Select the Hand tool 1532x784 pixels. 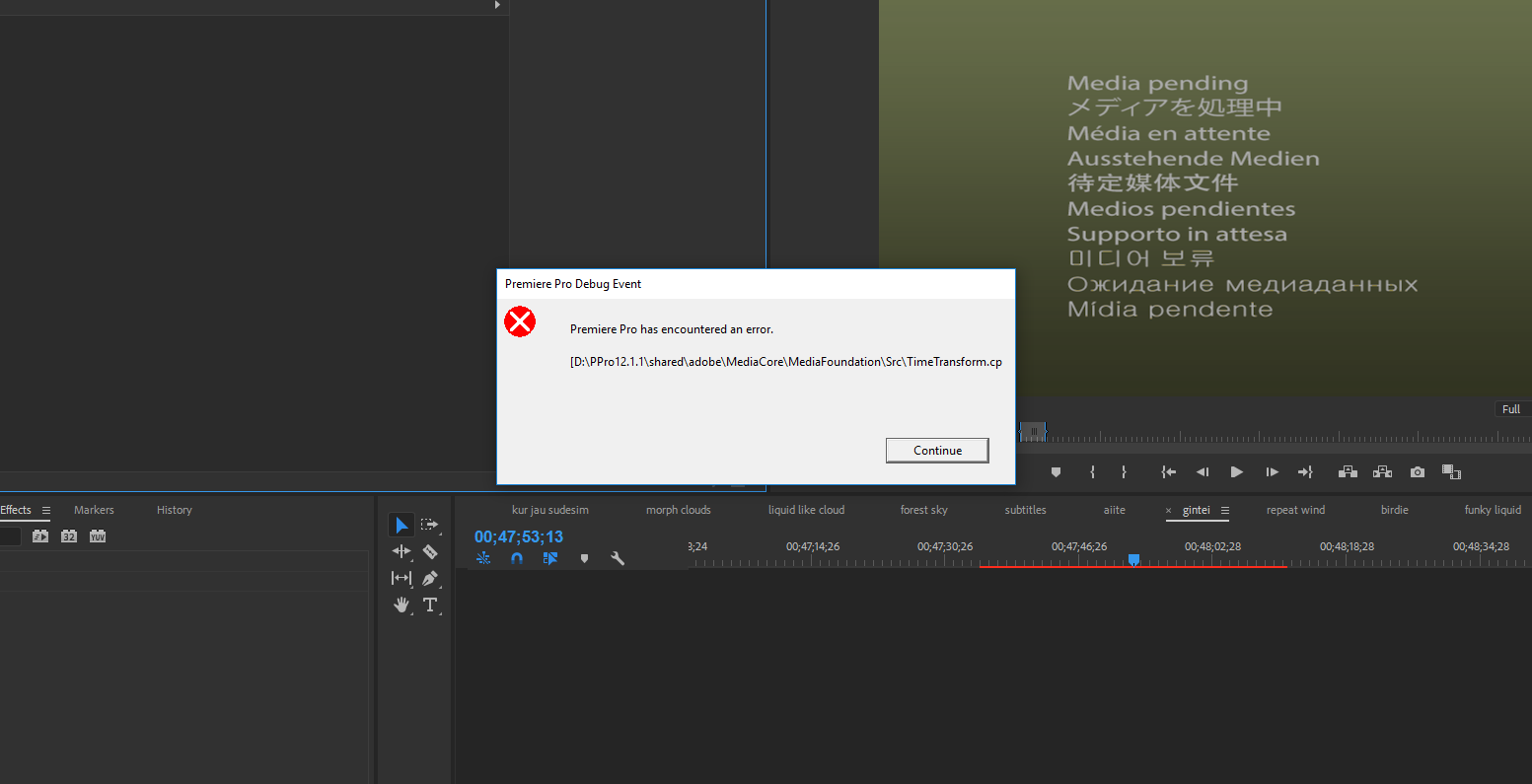click(401, 605)
